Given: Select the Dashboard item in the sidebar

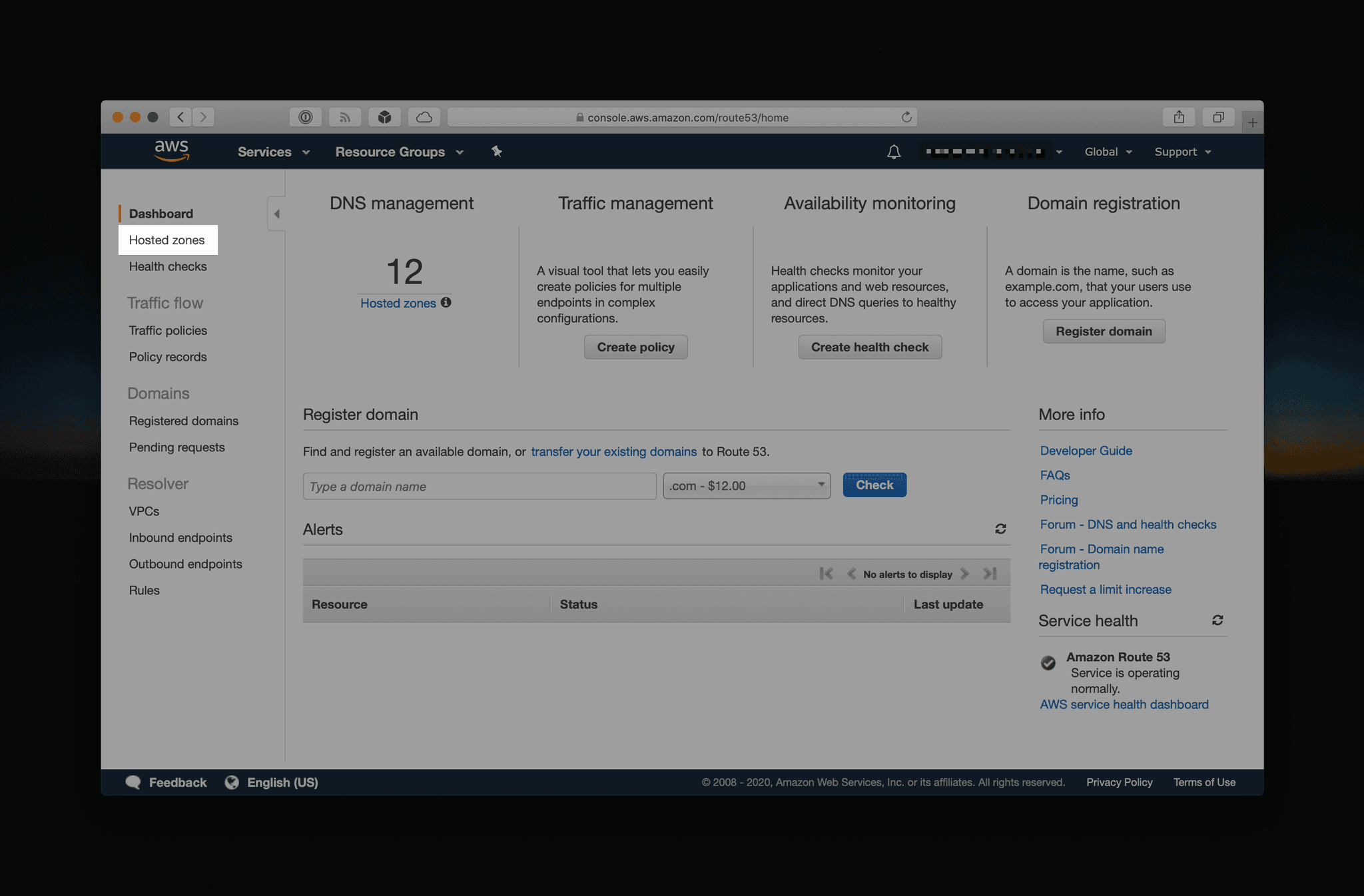Looking at the screenshot, I should click(x=161, y=213).
